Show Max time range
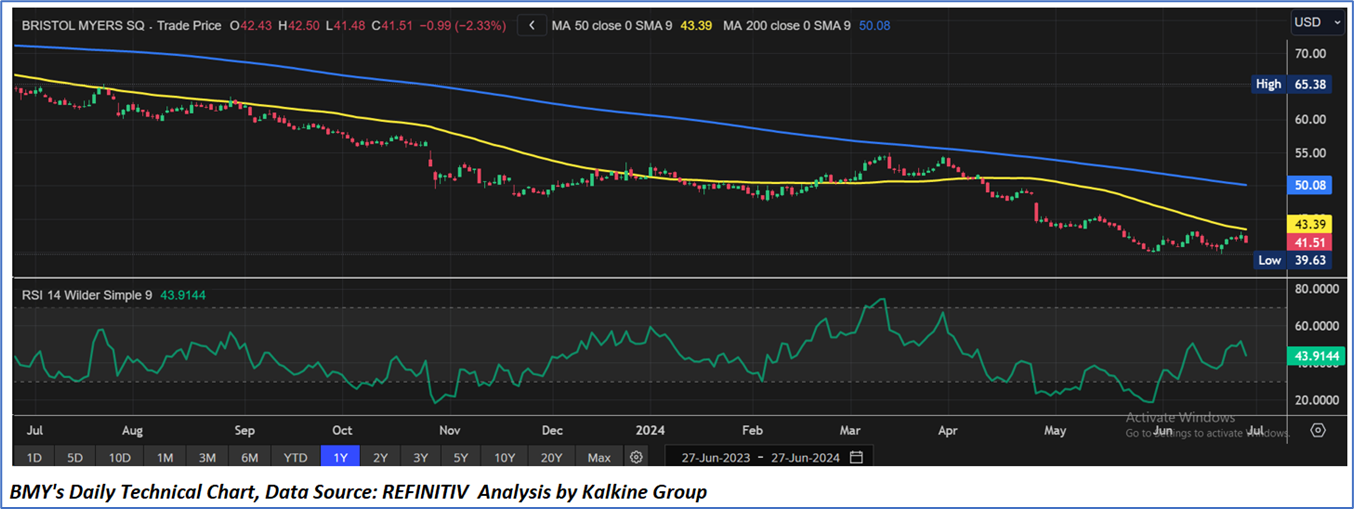 pyautogui.click(x=599, y=457)
